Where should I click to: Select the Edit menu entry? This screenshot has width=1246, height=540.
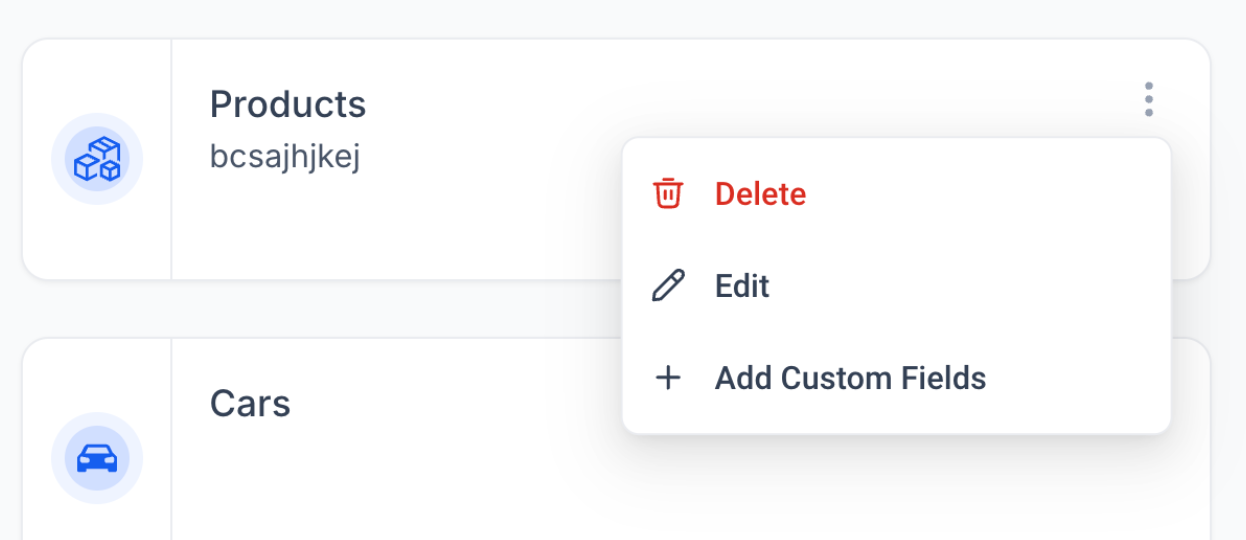[x=742, y=286]
